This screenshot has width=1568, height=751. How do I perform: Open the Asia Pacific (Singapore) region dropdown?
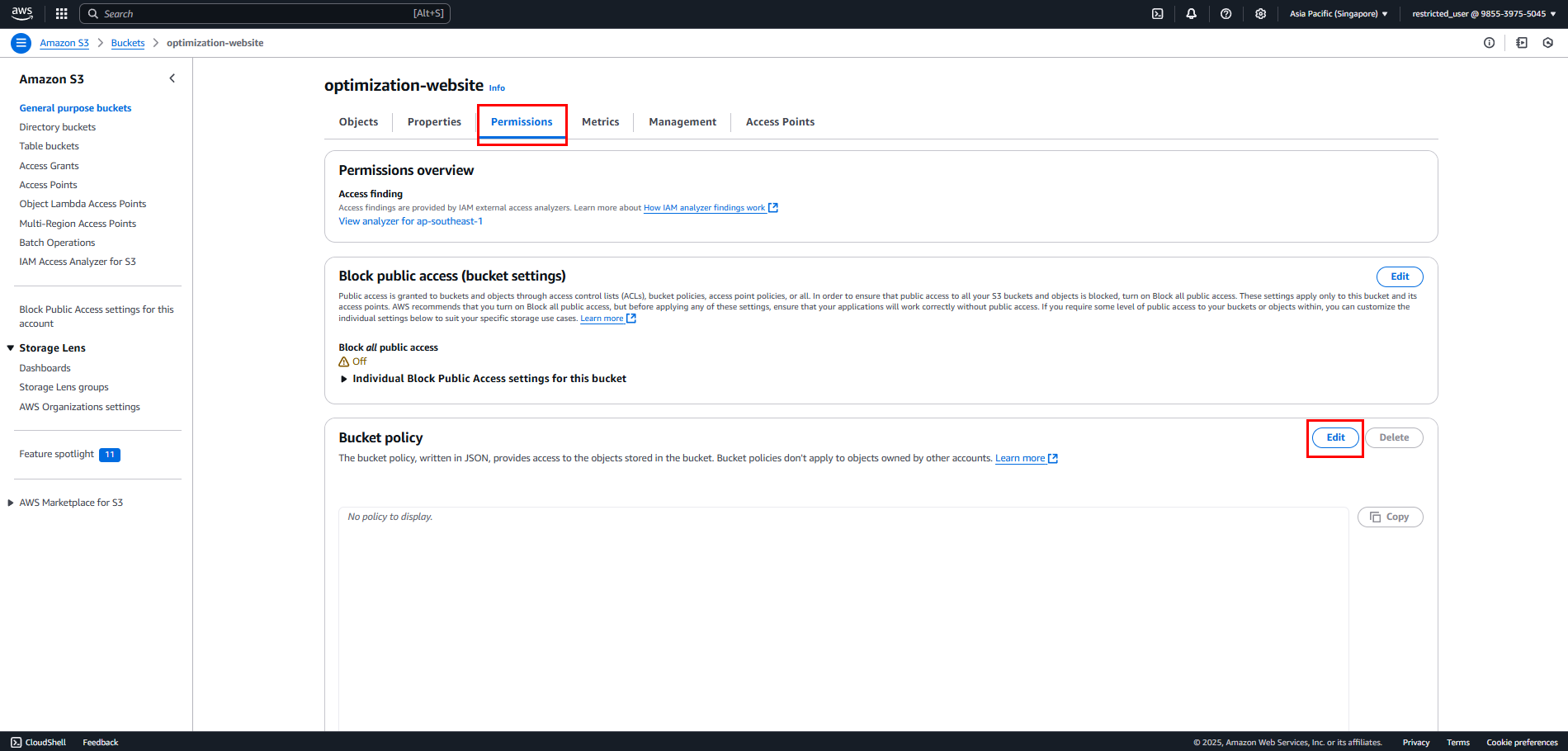tap(1339, 14)
